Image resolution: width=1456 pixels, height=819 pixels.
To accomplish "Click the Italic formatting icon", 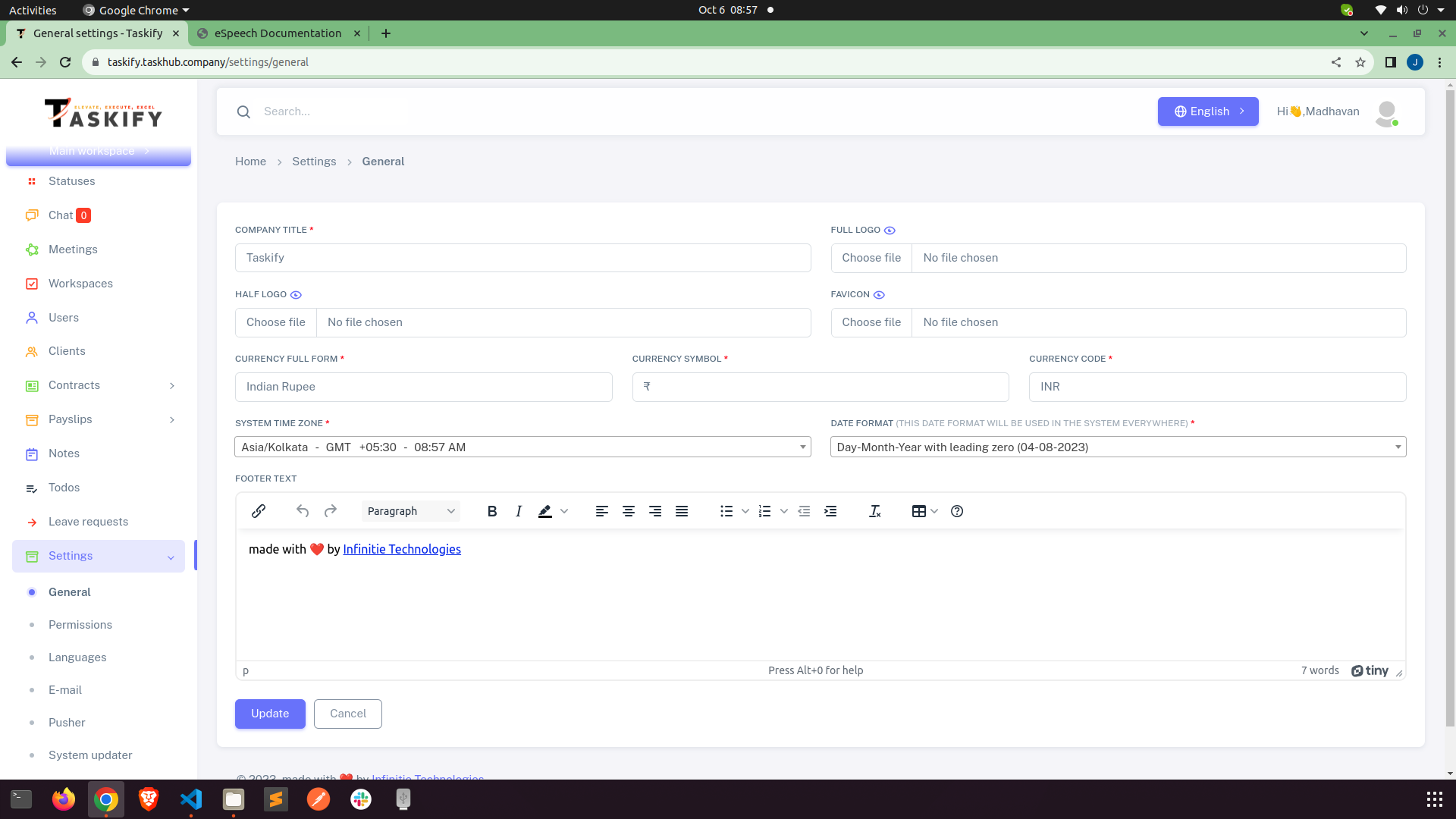I will pos(519,511).
